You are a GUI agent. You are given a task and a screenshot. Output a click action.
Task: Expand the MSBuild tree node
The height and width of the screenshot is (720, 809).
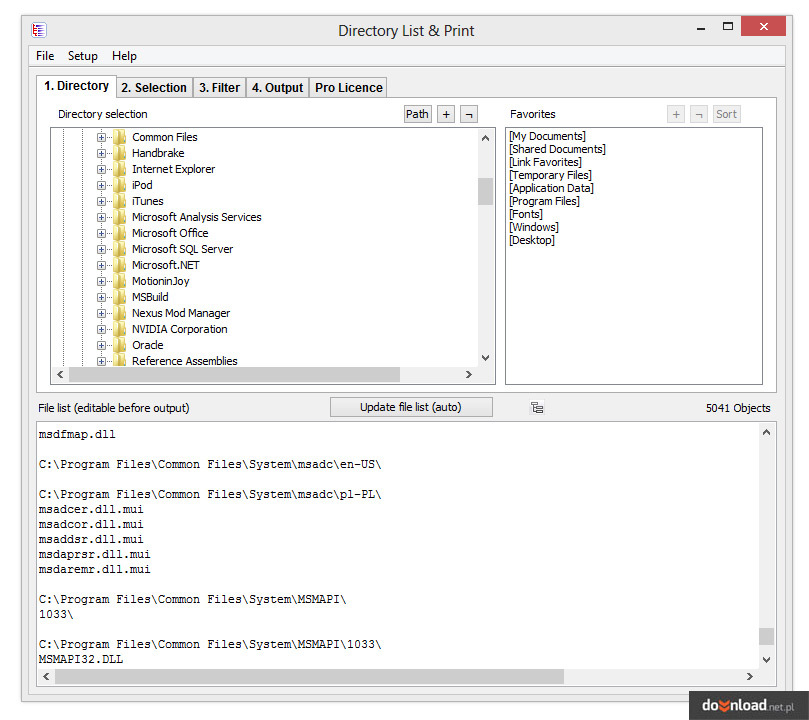[x=101, y=297]
